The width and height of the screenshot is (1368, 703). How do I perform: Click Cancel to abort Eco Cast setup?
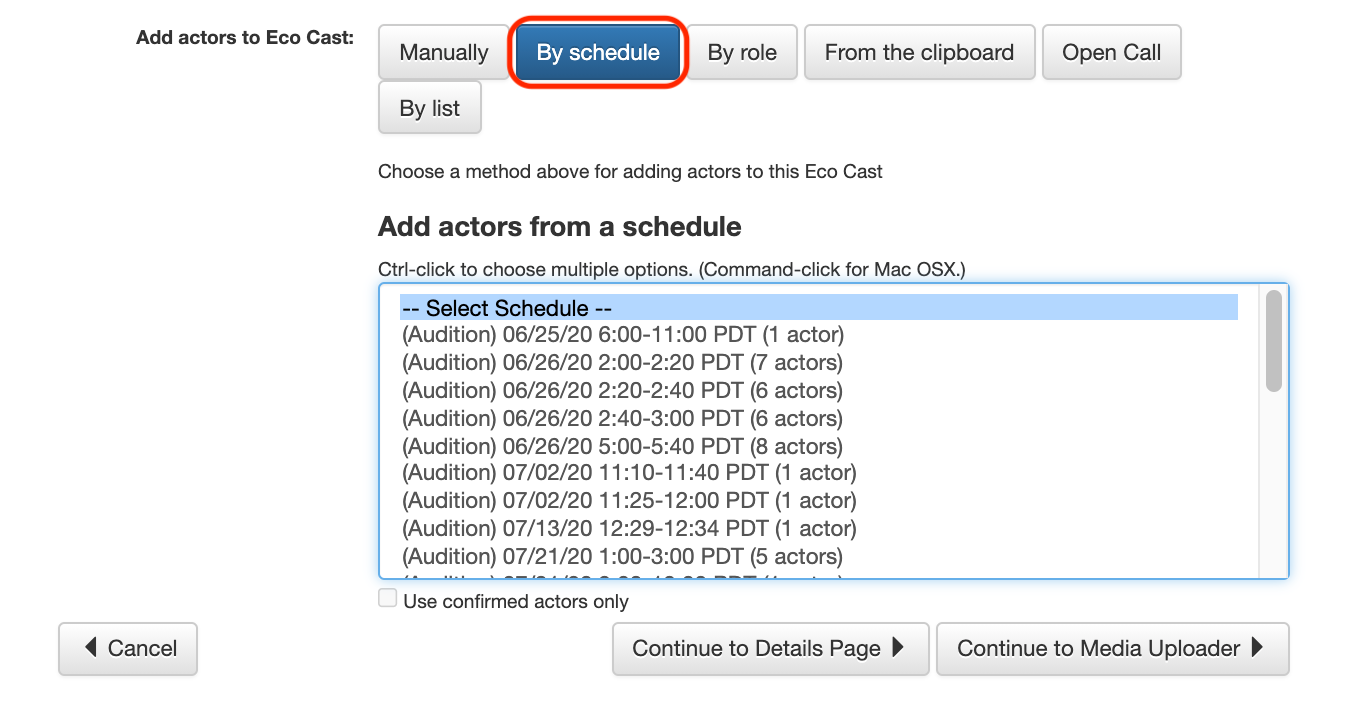coord(127,649)
